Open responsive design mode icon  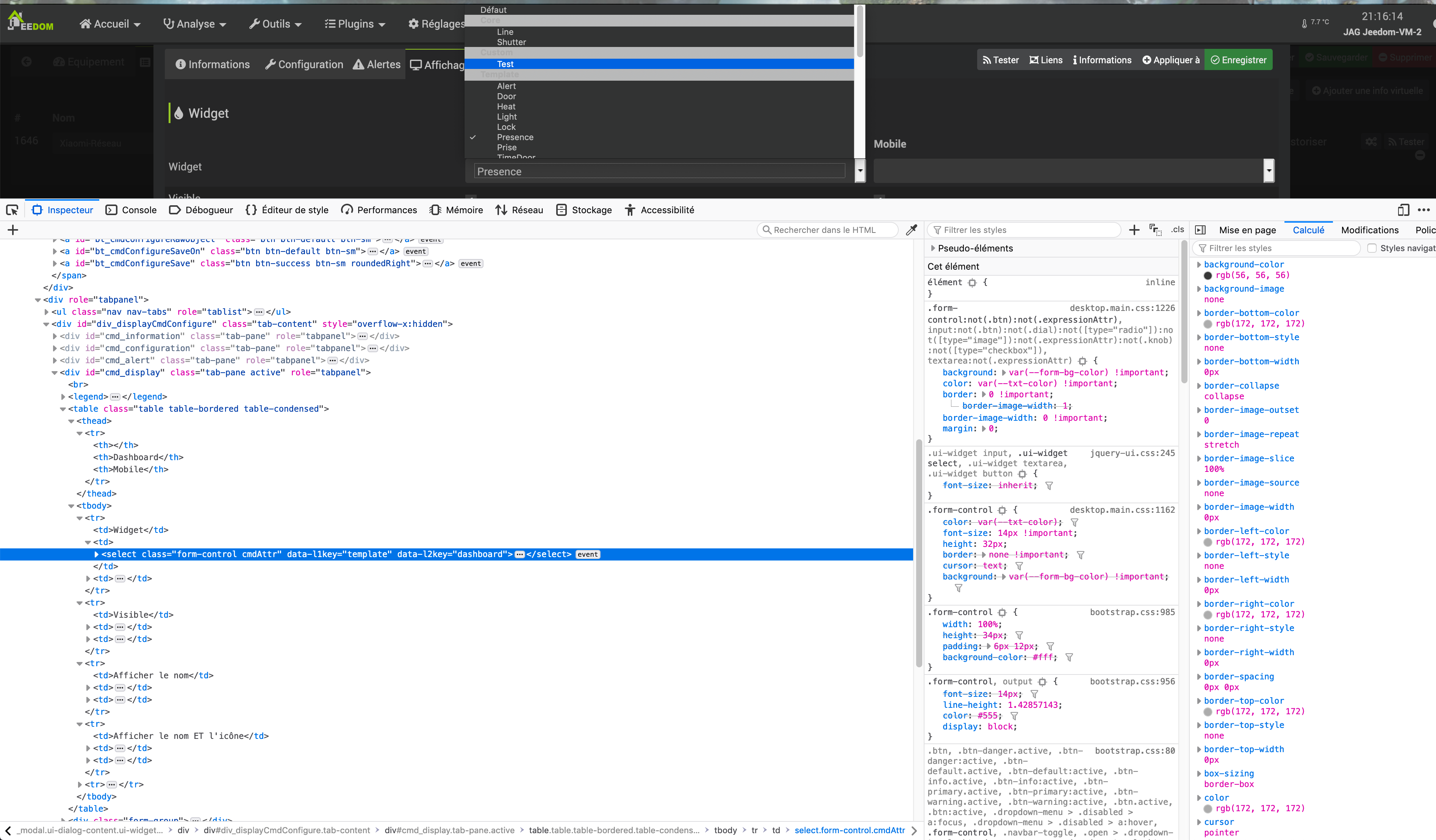(x=1403, y=210)
